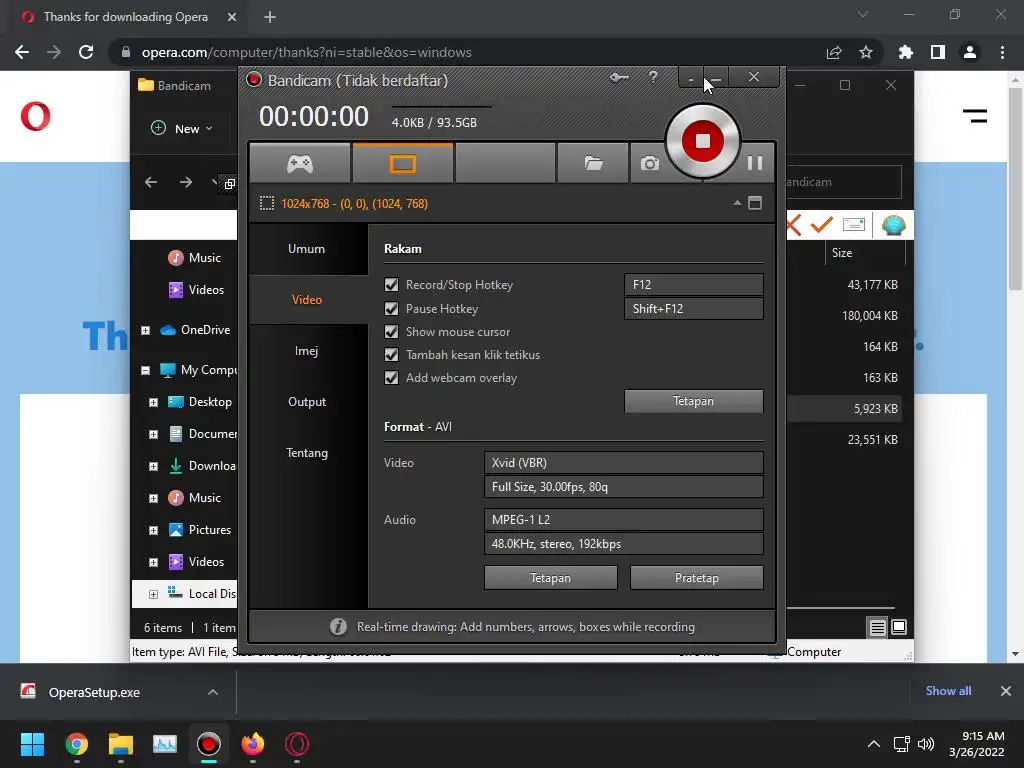The image size is (1024, 768).
Task: Click Tetapan button in the Rakam section
Action: tap(694, 401)
